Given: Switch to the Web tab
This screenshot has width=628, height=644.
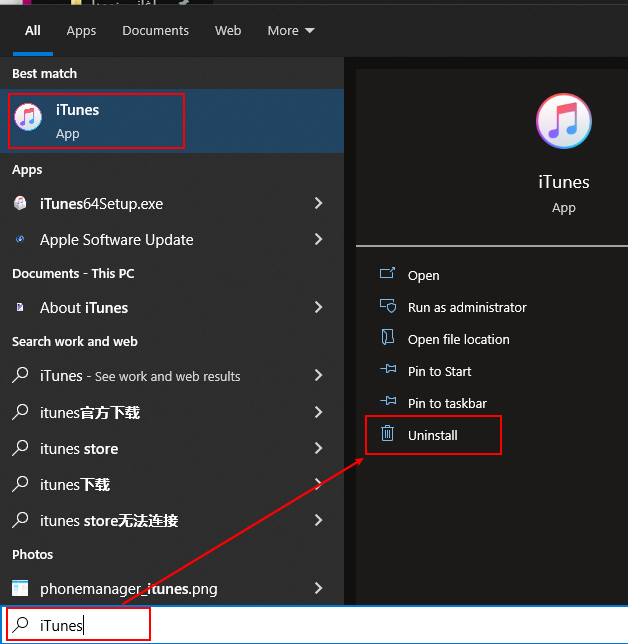Looking at the screenshot, I should 228,30.
